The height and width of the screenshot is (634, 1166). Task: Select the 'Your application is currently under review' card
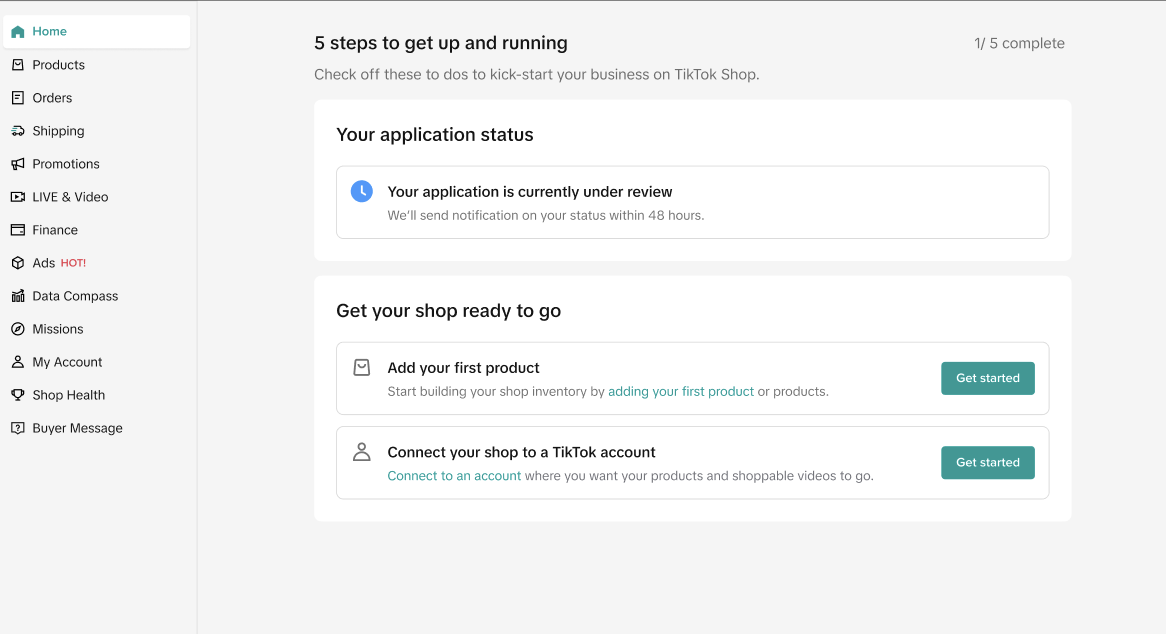click(x=692, y=202)
